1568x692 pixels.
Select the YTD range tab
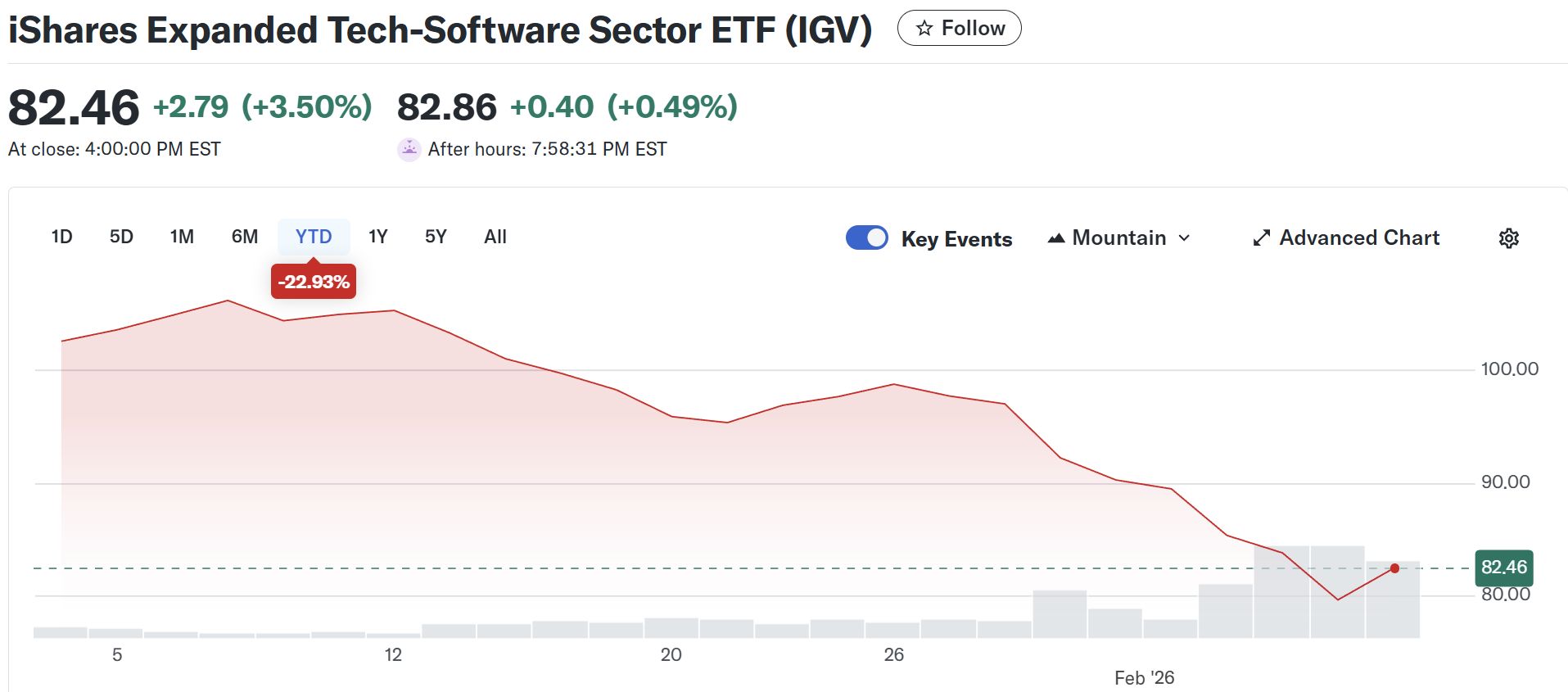pos(314,237)
